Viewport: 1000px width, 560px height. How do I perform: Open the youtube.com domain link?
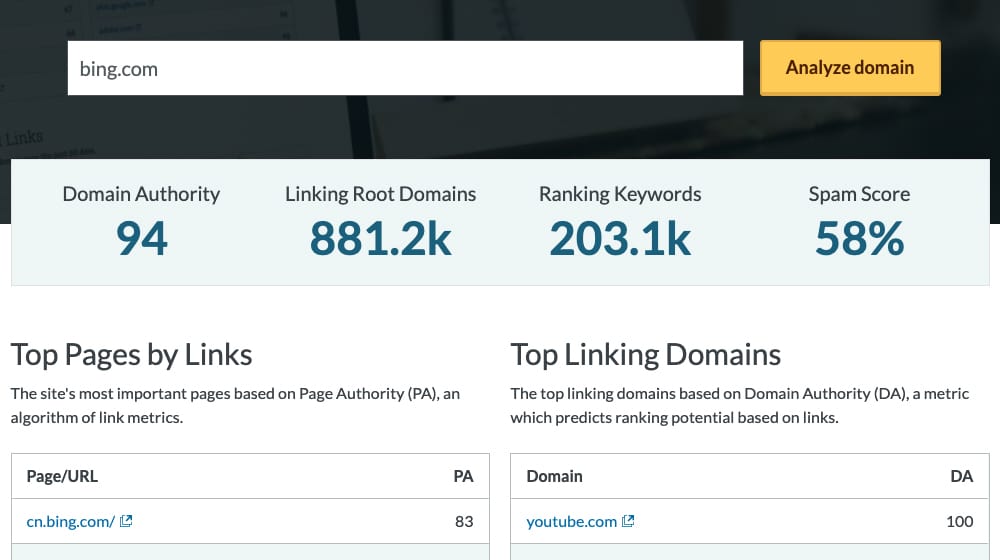pyautogui.click(x=571, y=521)
